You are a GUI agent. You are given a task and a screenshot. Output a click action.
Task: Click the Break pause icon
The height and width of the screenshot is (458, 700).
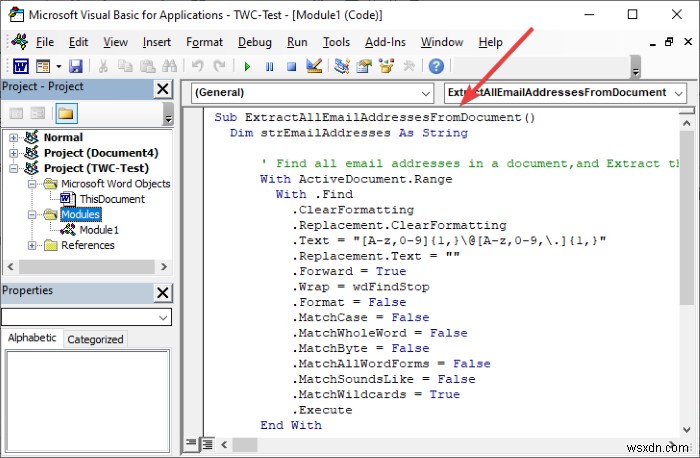(269, 67)
